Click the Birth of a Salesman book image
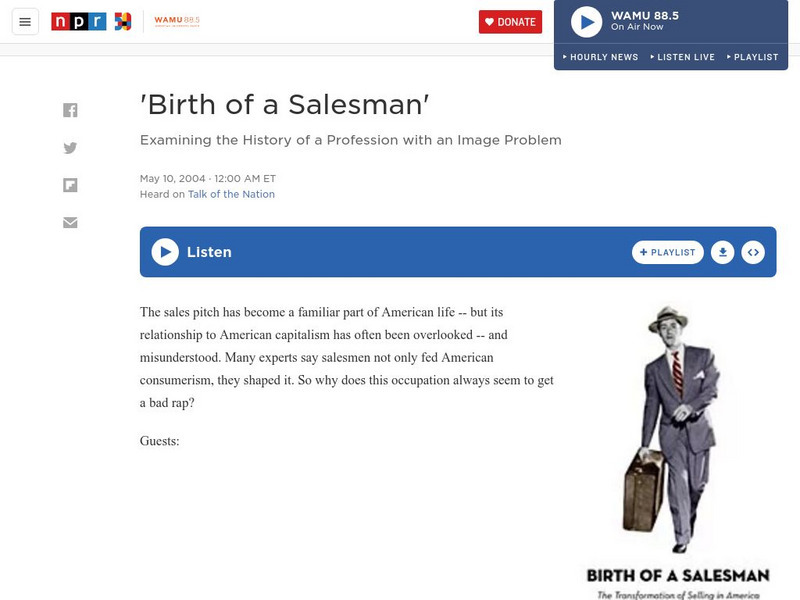The height and width of the screenshot is (600, 800). pyautogui.click(x=678, y=430)
